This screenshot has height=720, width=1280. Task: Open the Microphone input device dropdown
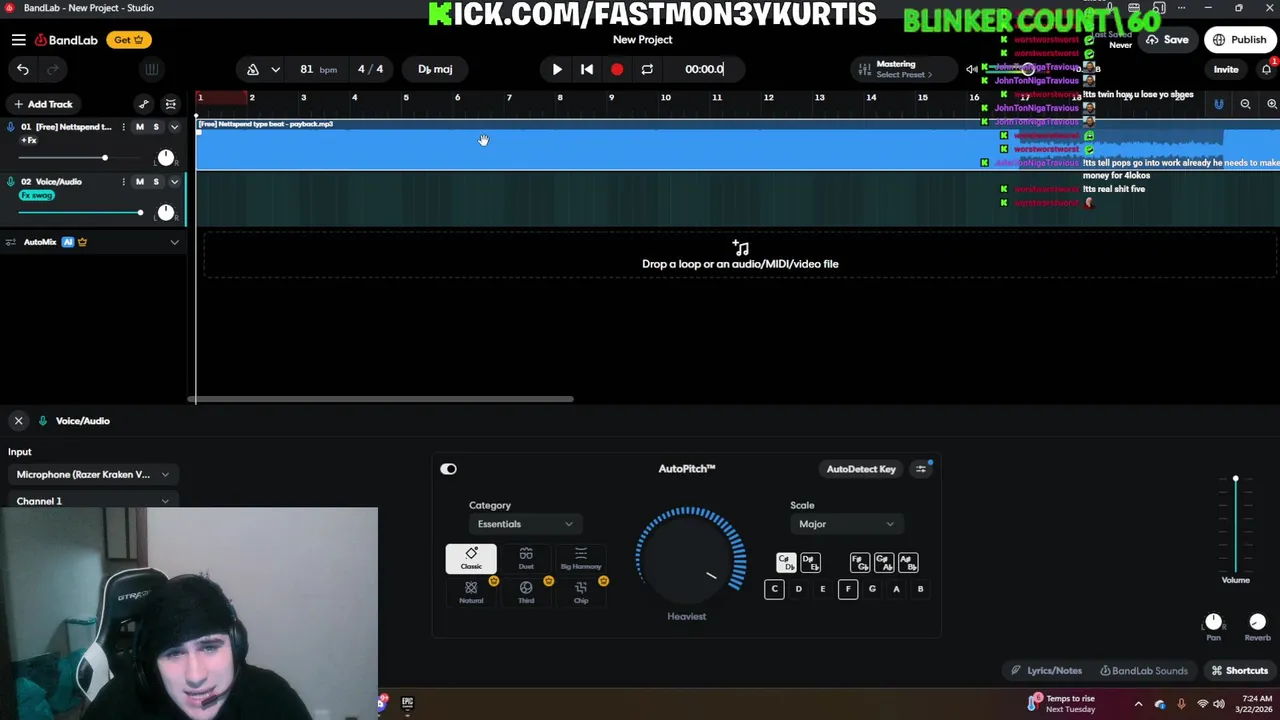pyautogui.click(x=93, y=475)
